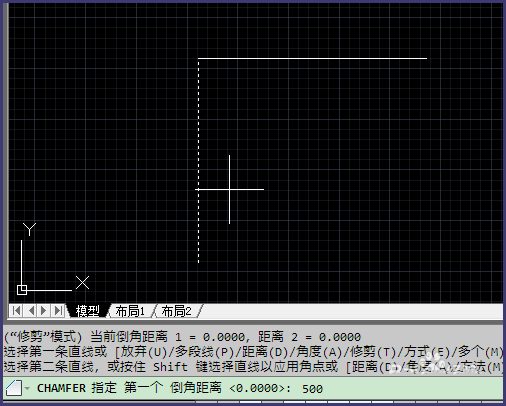Click the Y axis label of UCS icon
This screenshot has width=506, height=406.
[x=30, y=229]
